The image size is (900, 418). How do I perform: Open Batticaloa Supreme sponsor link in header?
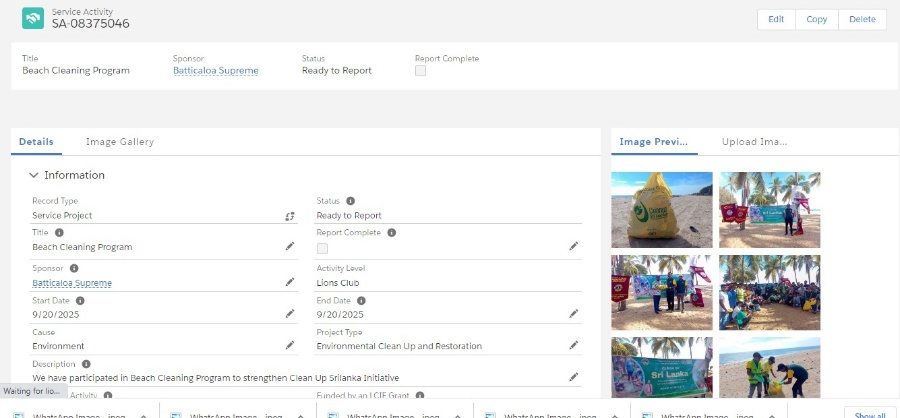point(215,71)
